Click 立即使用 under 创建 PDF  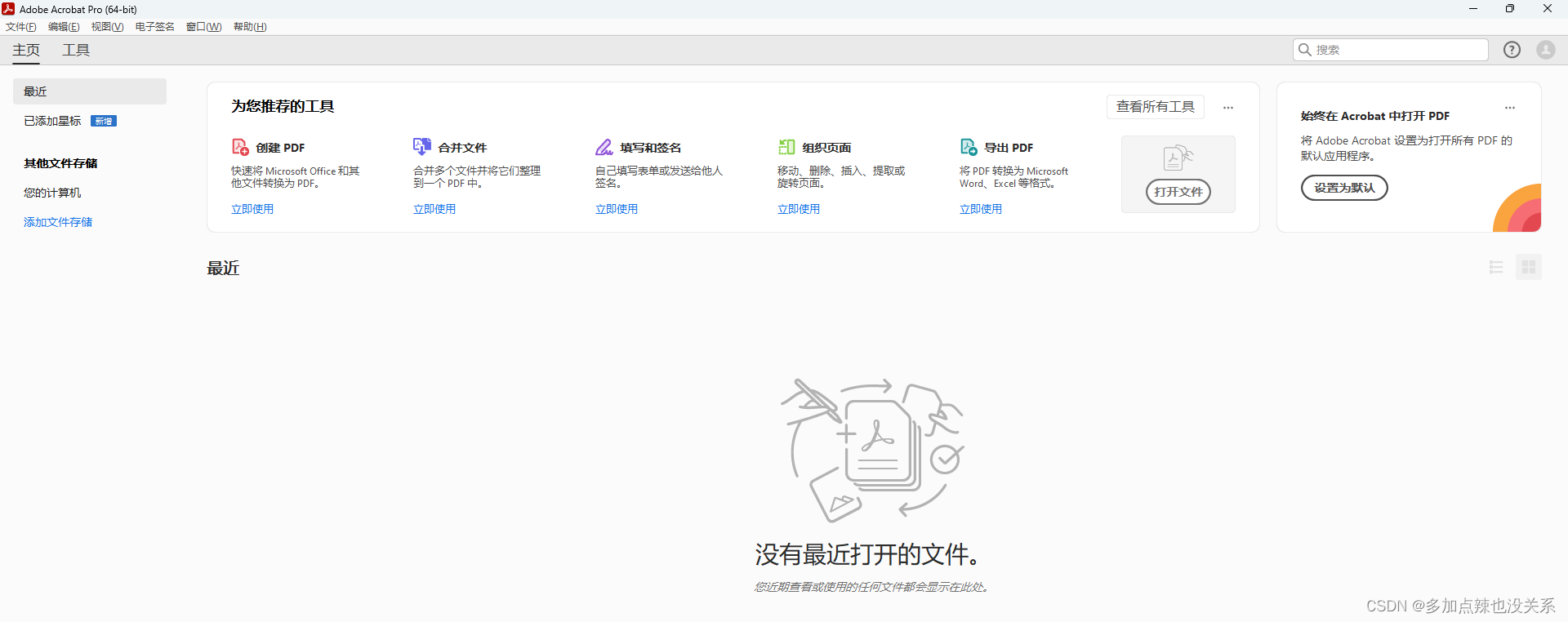pyautogui.click(x=252, y=209)
